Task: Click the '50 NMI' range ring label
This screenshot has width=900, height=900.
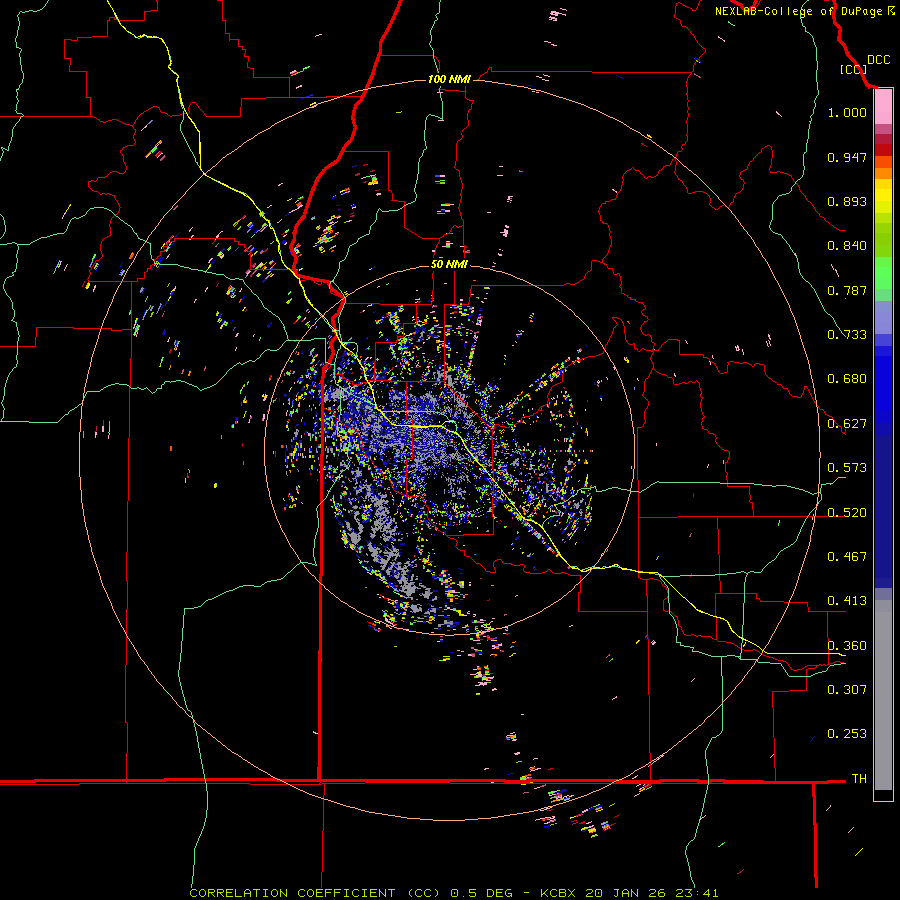Action: (x=449, y=264)
